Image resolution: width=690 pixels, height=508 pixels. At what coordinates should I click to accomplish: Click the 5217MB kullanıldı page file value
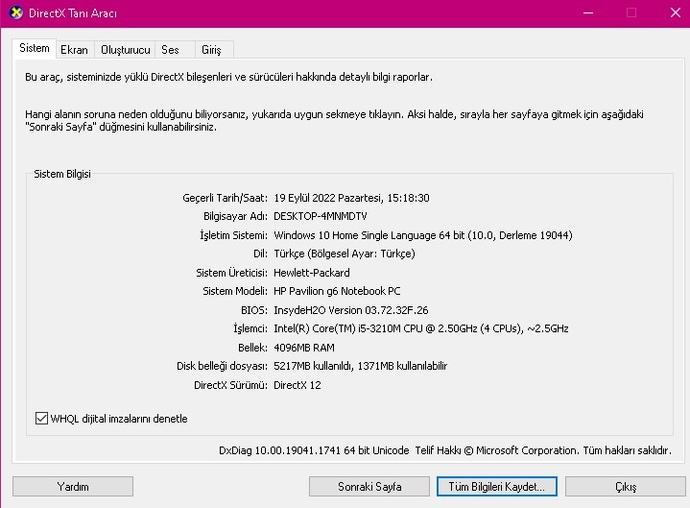tap(360, 366)
